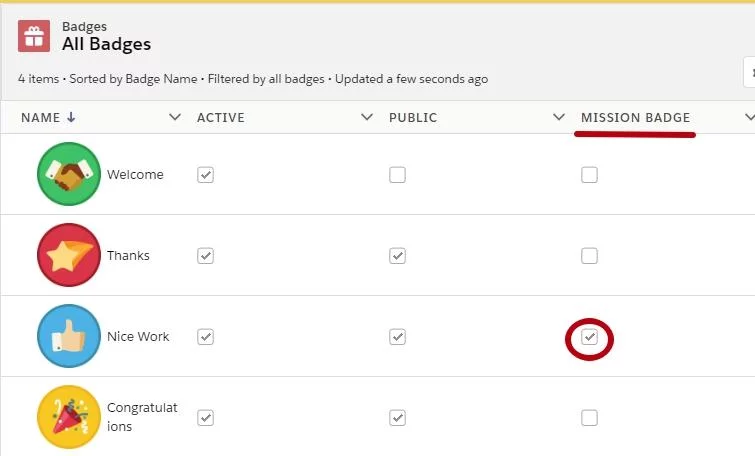This screenshot has height=456, width=755.
Task: Click the Badges gift box icon
Action: click(34, 36)
